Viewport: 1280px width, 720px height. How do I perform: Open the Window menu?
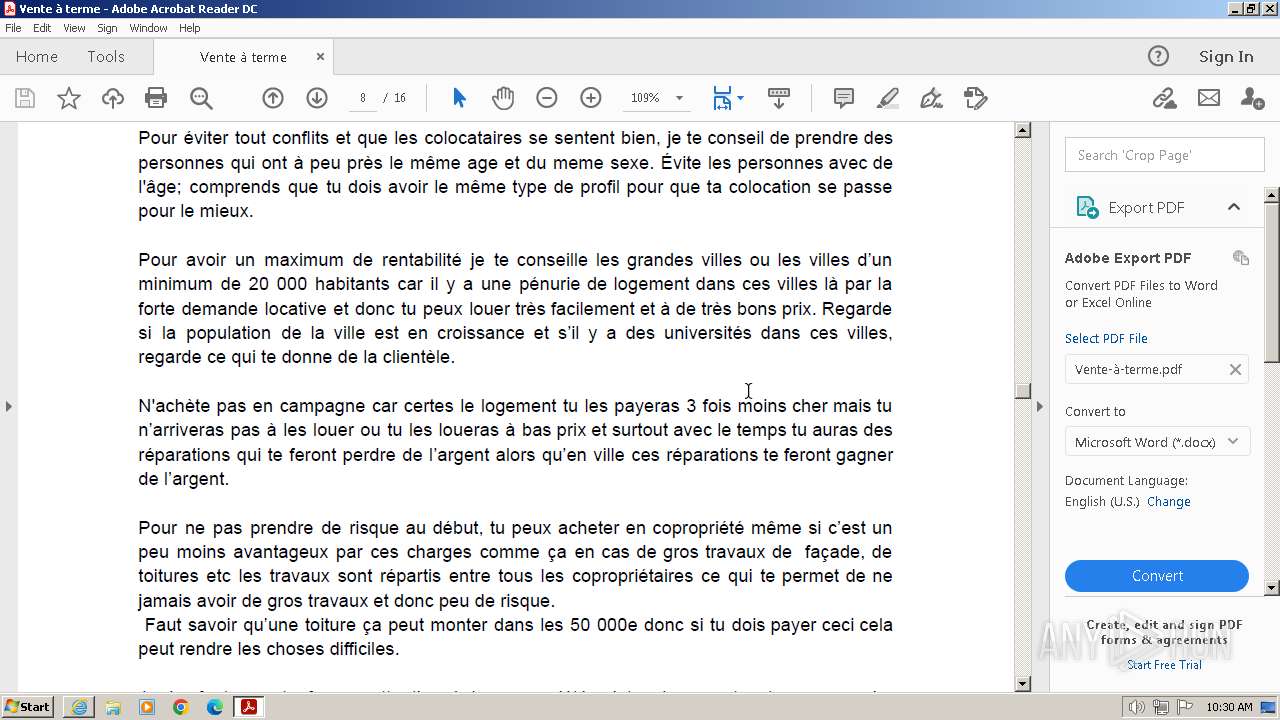tap(148, 28)
